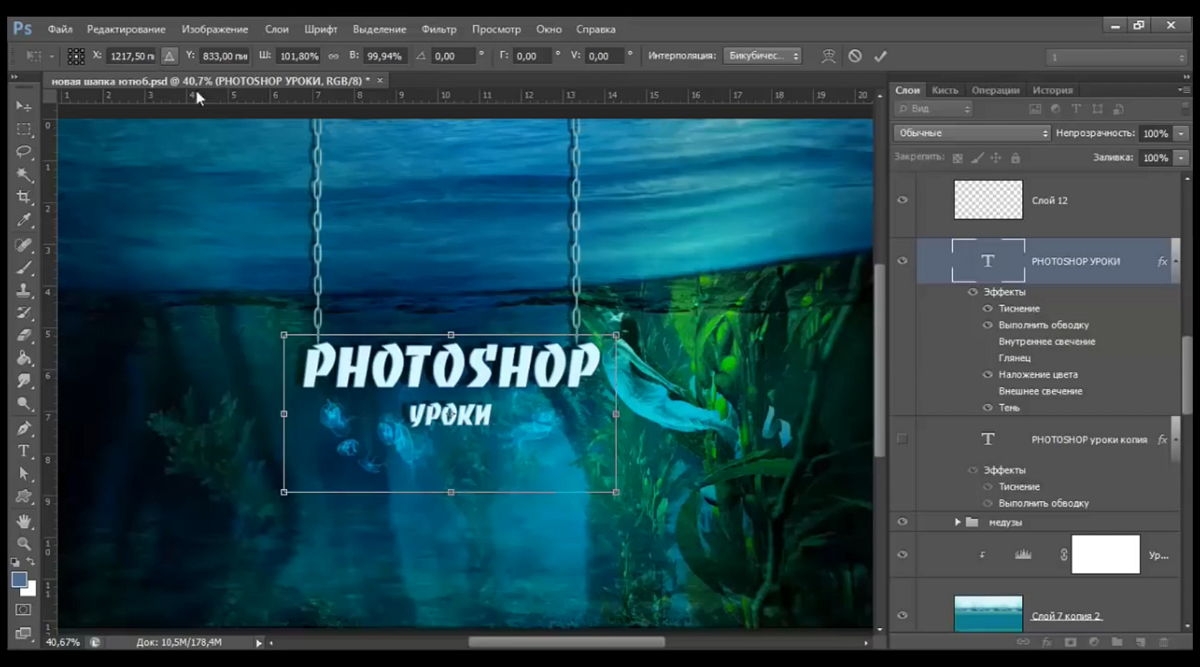The width and height of the screenshot is (1200, 667).
Task: Open the Заливка fill arrow
Action: [x=1181, y=158]
